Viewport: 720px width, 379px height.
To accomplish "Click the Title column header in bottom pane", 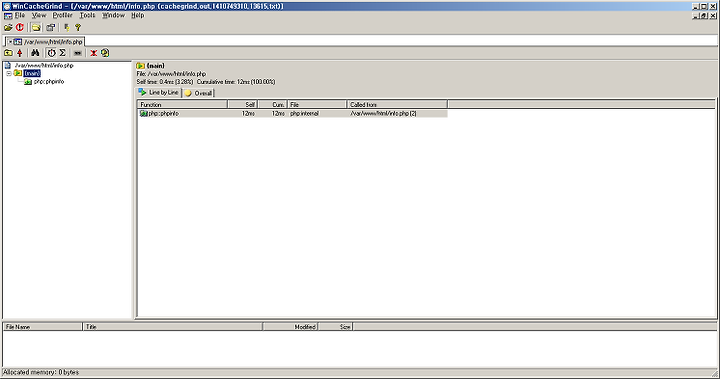I will pyautogui.click(x=173, y=327).
